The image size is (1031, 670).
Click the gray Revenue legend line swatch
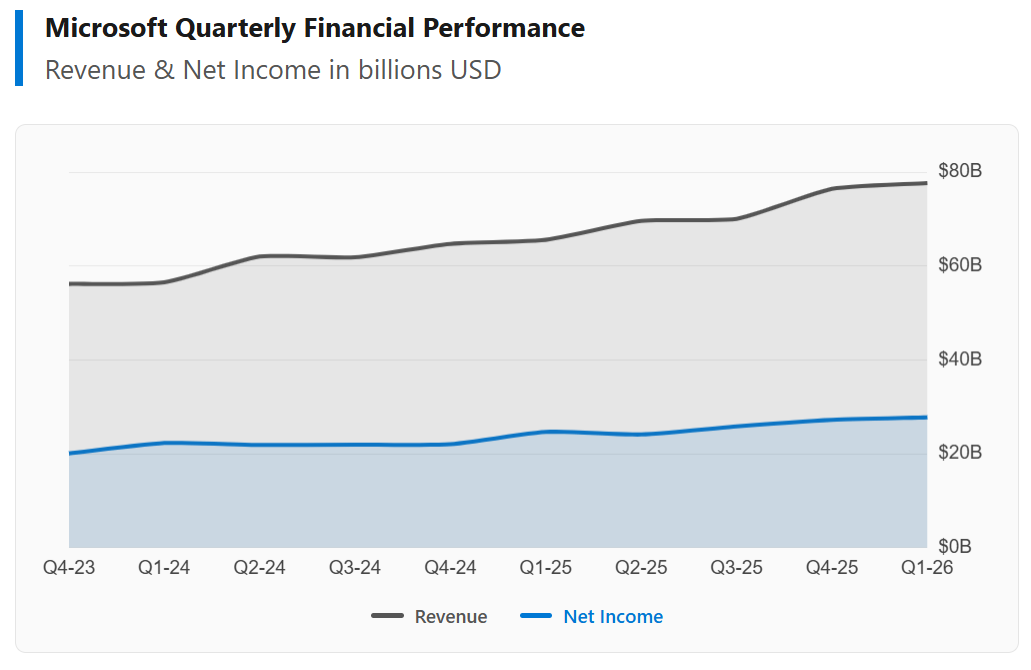(387, 616)
